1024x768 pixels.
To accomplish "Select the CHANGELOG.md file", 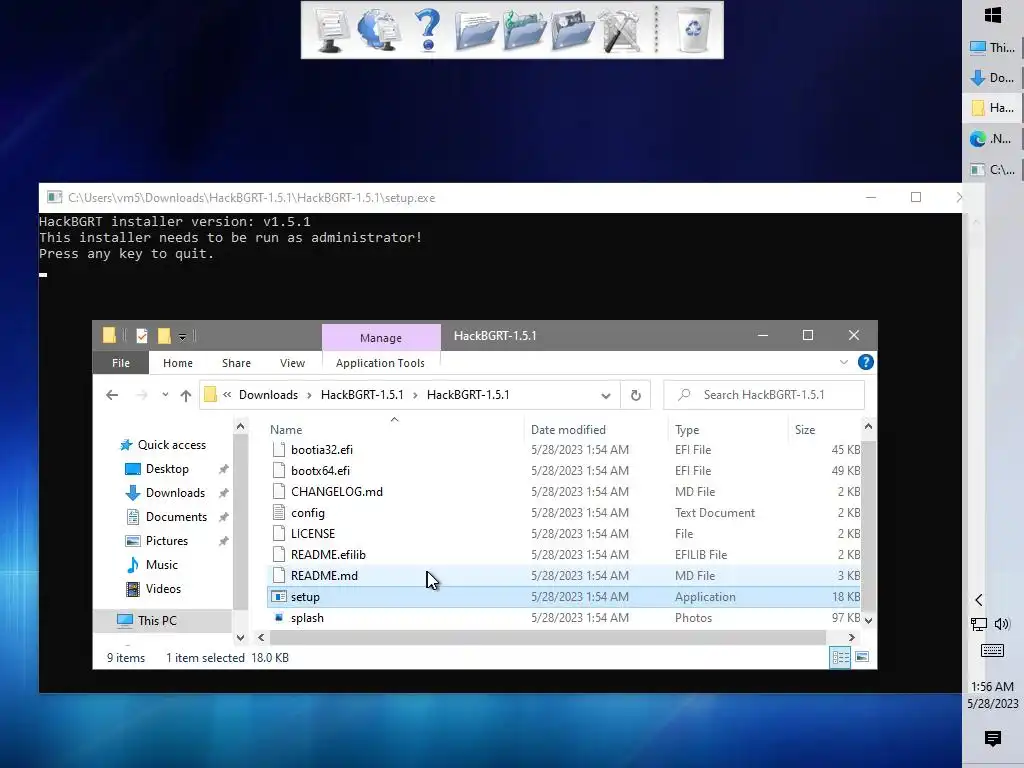I will tap(564, 492).
